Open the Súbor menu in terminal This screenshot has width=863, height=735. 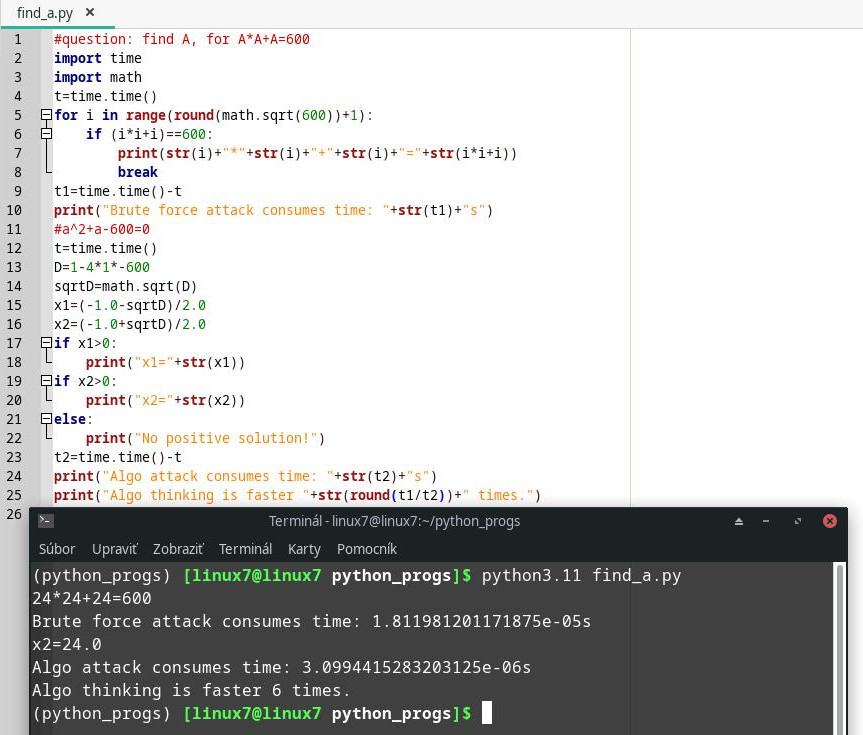(57, 549)
